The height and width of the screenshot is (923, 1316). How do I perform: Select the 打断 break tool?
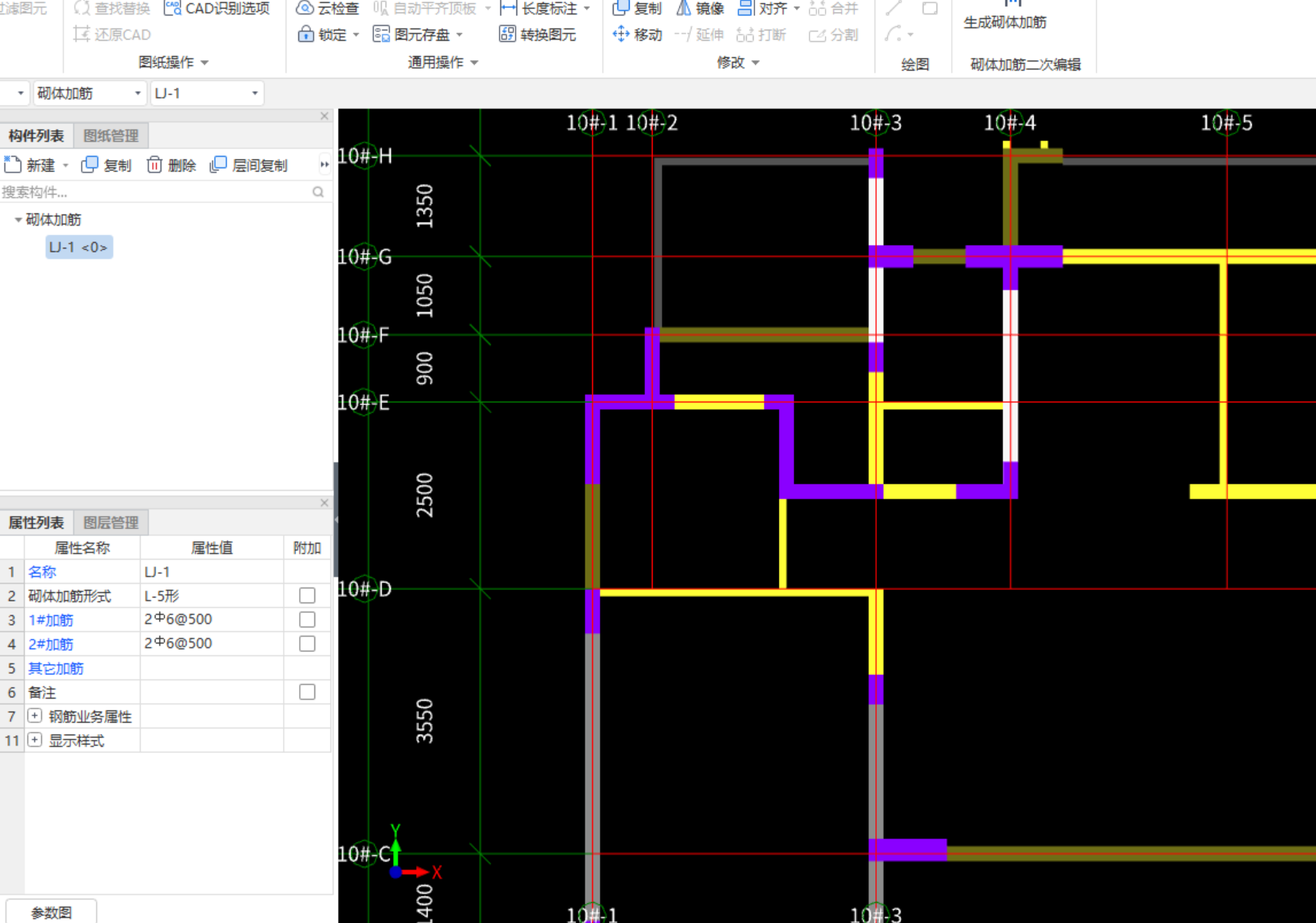coord(761,34)
